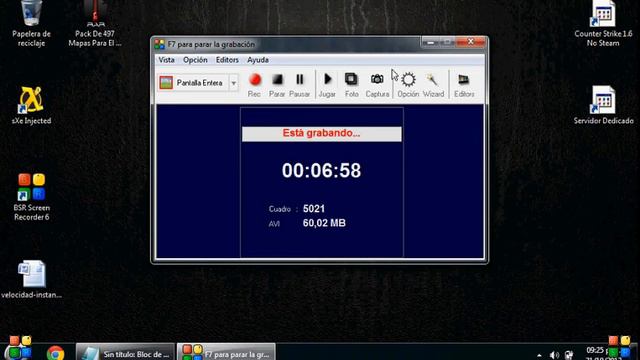This screenshot has height=360, width=640.
Task: Show hidden tray icons arrow
Action: click(539, 356)
